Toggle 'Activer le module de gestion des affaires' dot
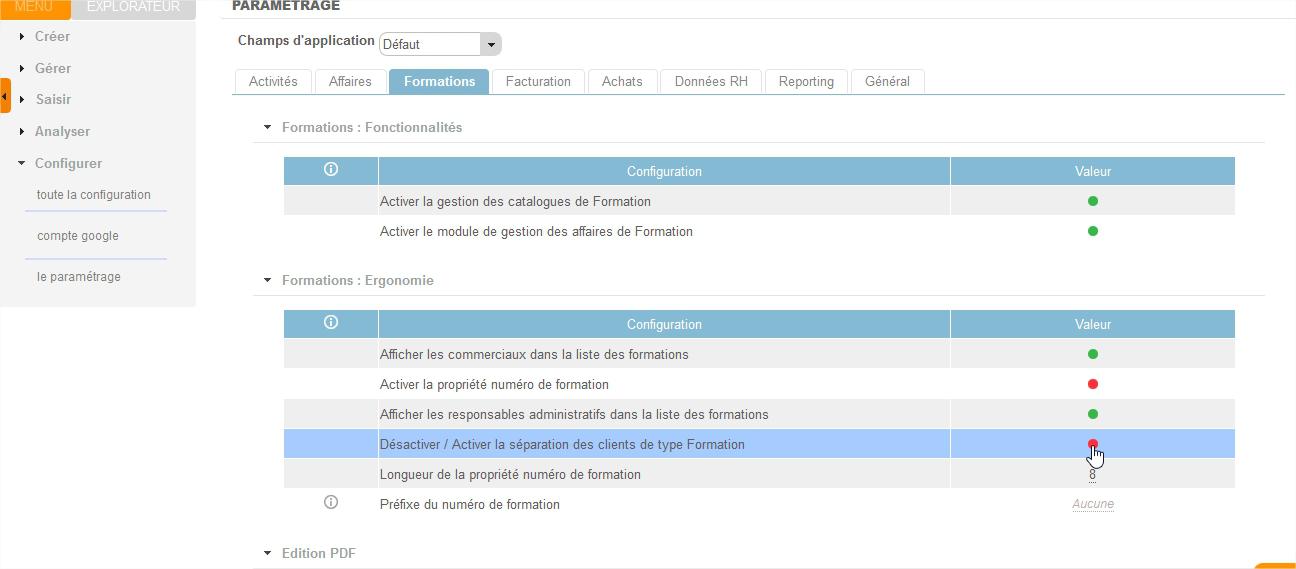1296x569 pixels. pos(1092,231)
